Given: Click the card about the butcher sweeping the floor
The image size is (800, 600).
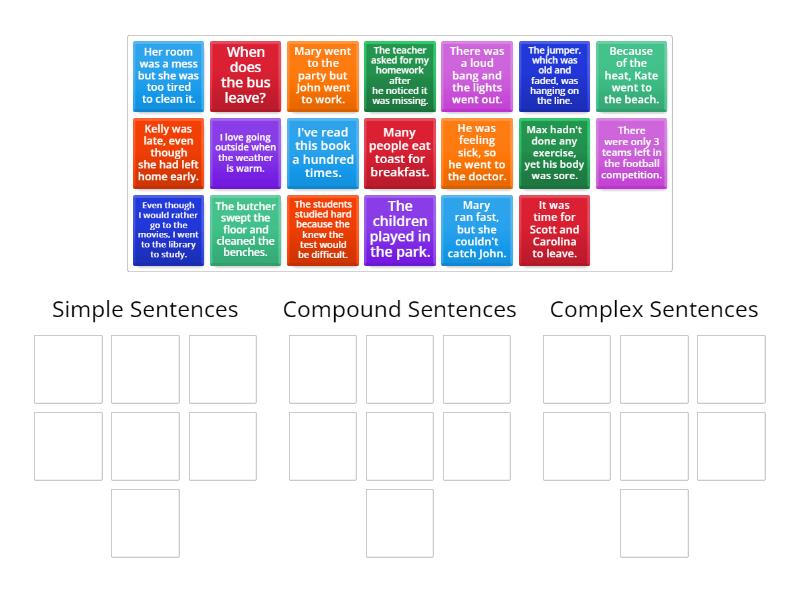Looking at the screenshot, I should (x=245, y=230).
